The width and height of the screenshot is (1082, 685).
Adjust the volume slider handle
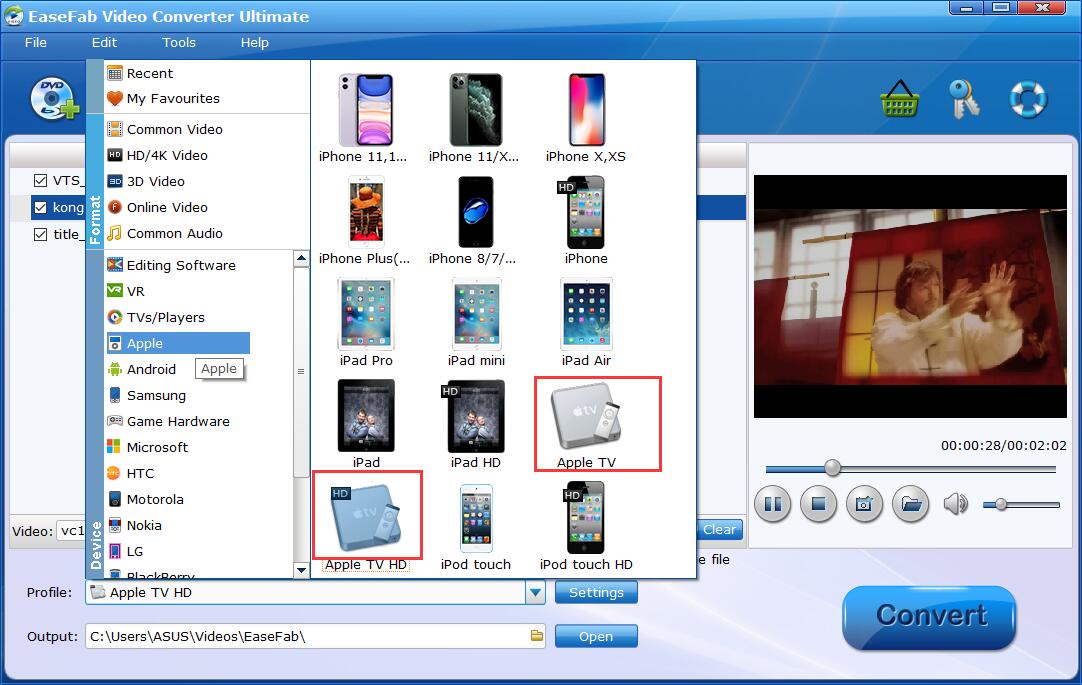click(1001, 504)
